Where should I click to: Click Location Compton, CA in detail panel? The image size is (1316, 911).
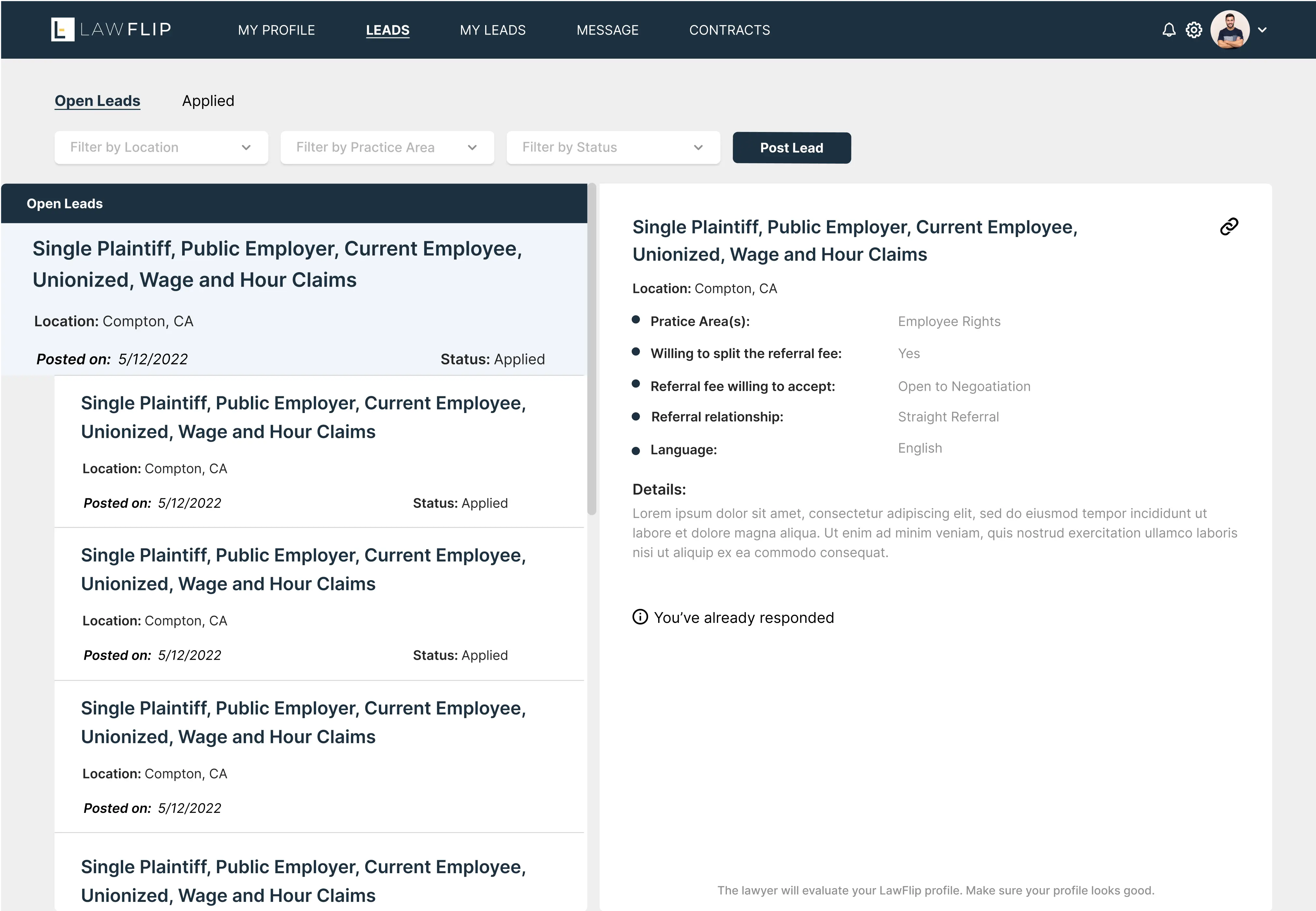tap(704, 289)
